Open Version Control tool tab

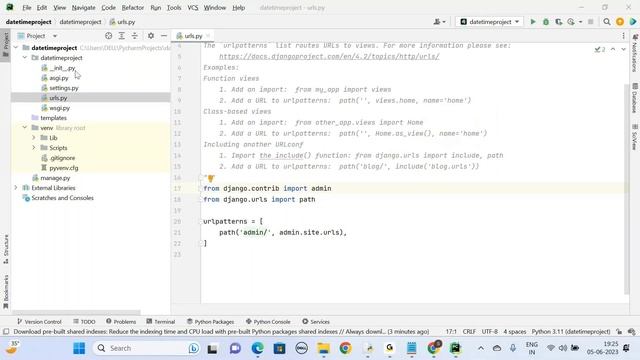point(39,322)
